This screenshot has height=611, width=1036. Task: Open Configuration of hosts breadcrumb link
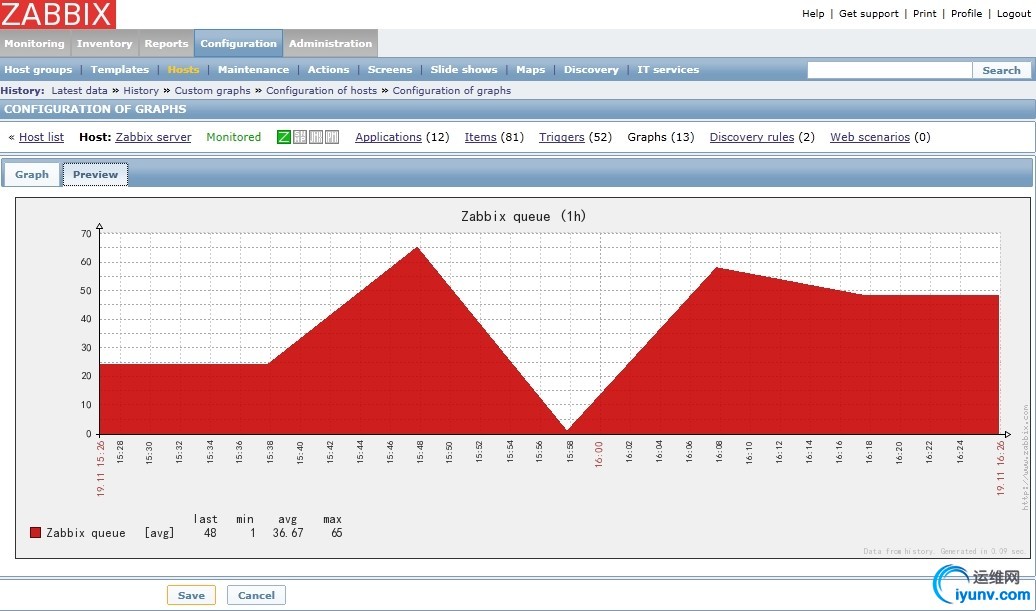coord(321,90)
